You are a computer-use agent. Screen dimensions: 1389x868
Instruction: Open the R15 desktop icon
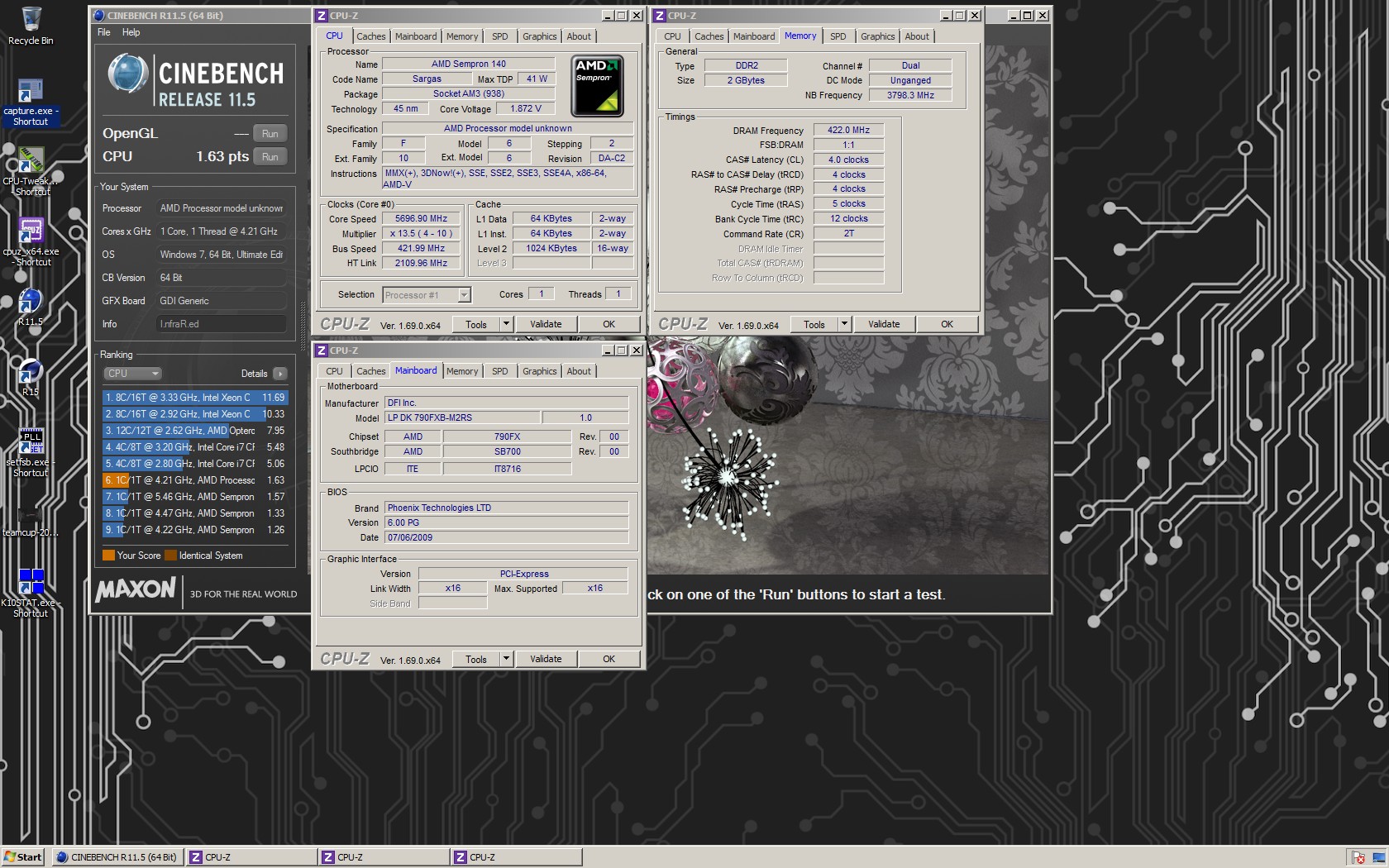pyautogui.click(x=31, y=377)
